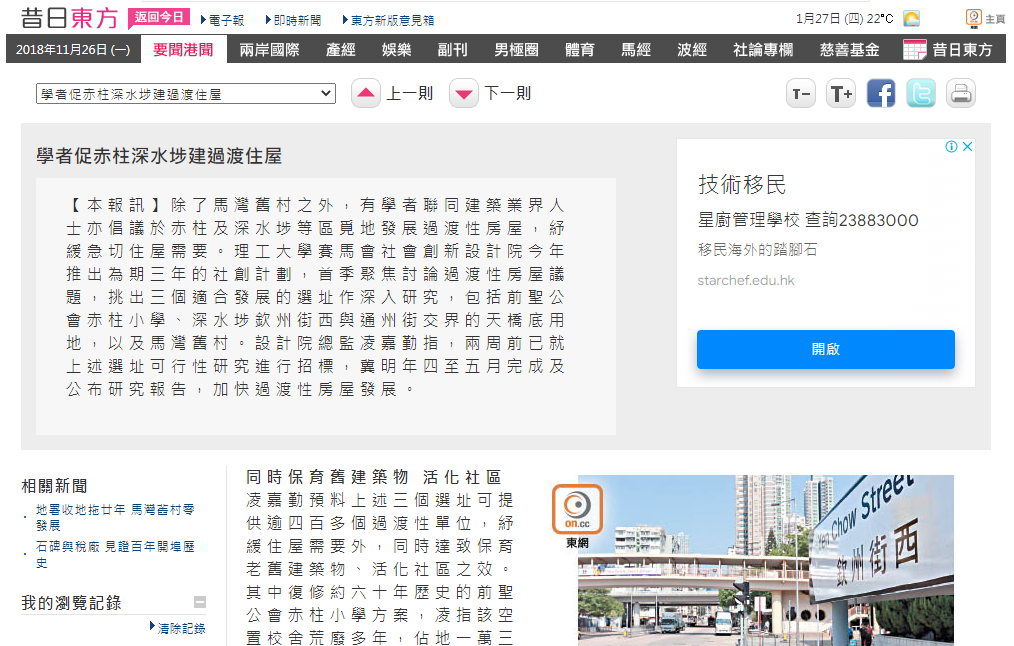Screen dimensions: 1014x646
Task: Switch to the 兩岸國際 tab
Action: 269,50
